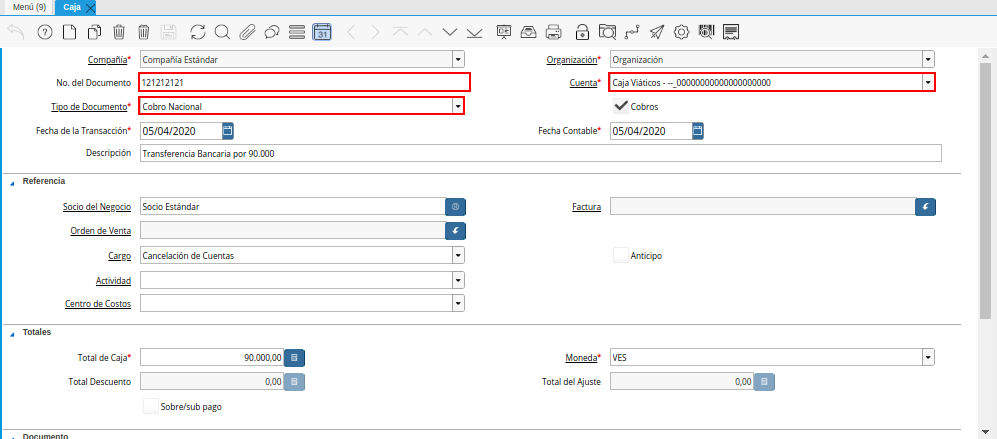This screenshot has width=997, height=439.
Task: Click the Descripción text field
Action: pos(540,153)
